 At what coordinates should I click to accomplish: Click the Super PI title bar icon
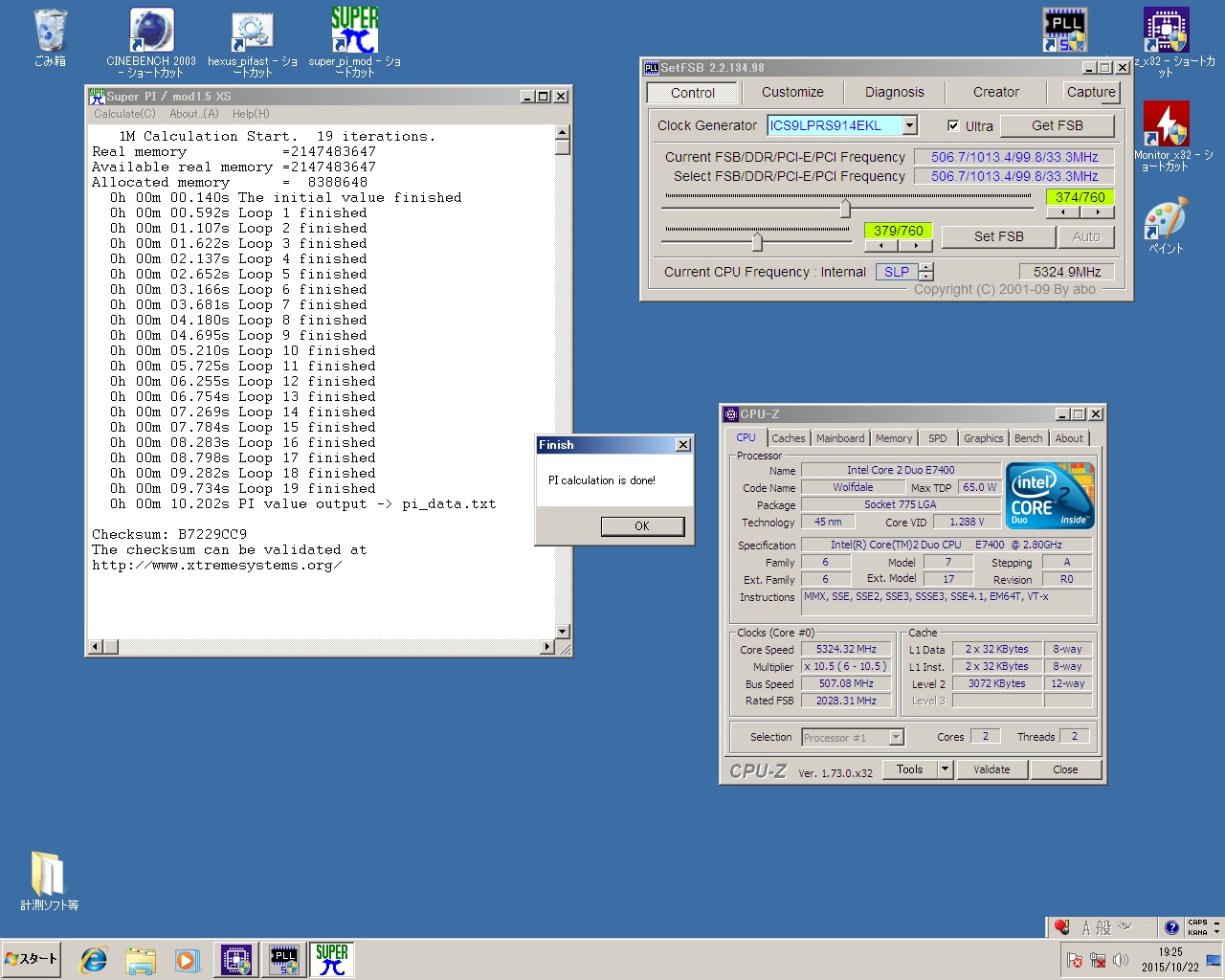pyautogui.click(x=97, y=96)
